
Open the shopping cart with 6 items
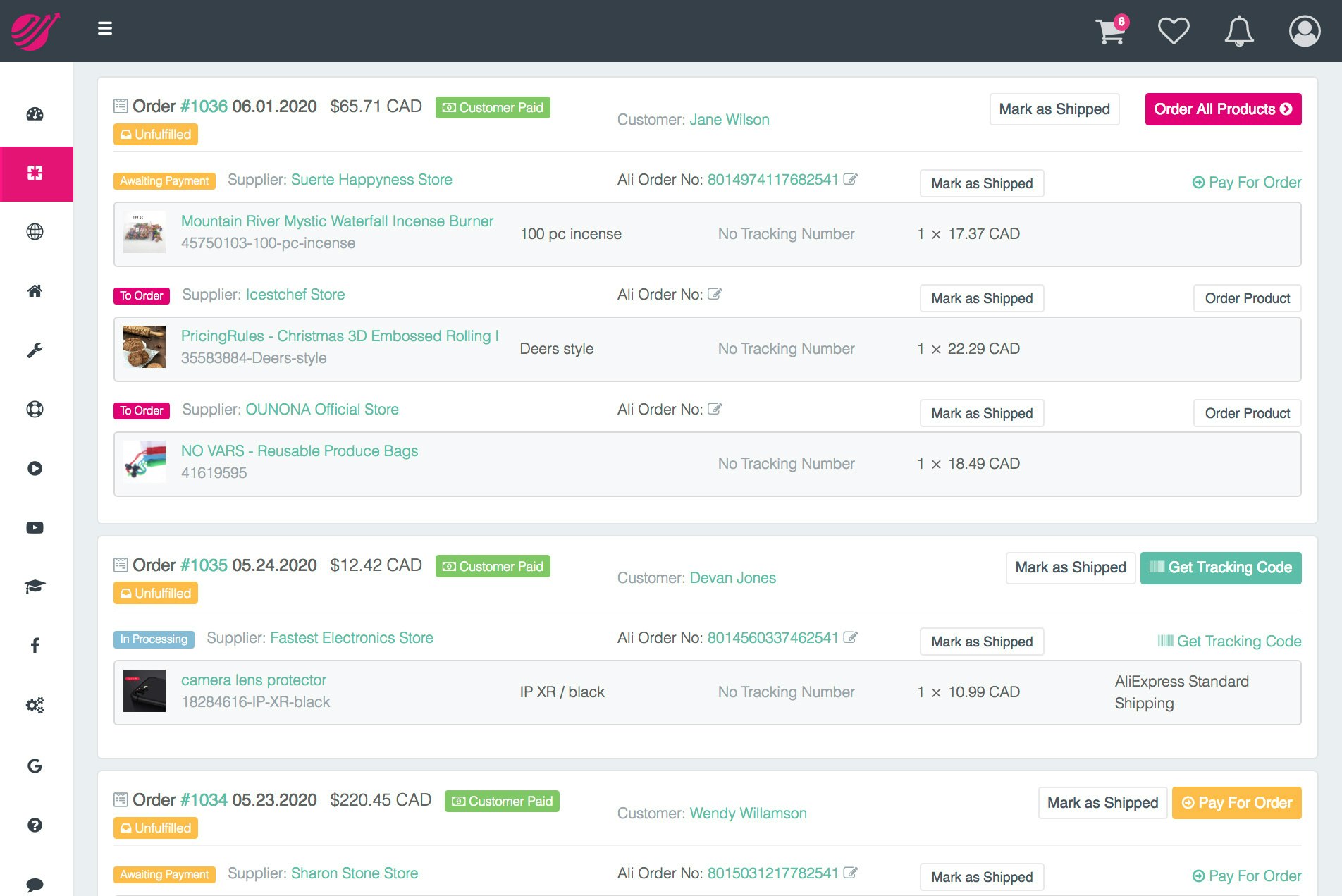tap(1112, 30)
